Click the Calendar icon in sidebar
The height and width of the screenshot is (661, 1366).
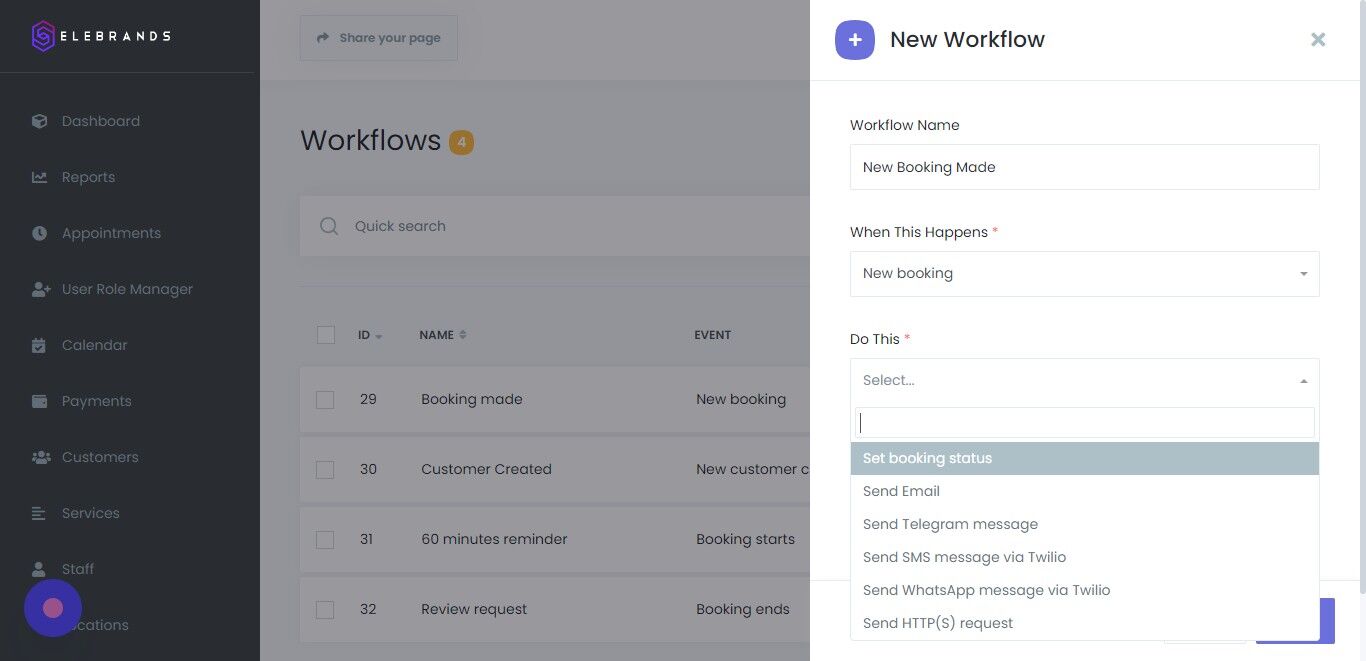[39, 345]
